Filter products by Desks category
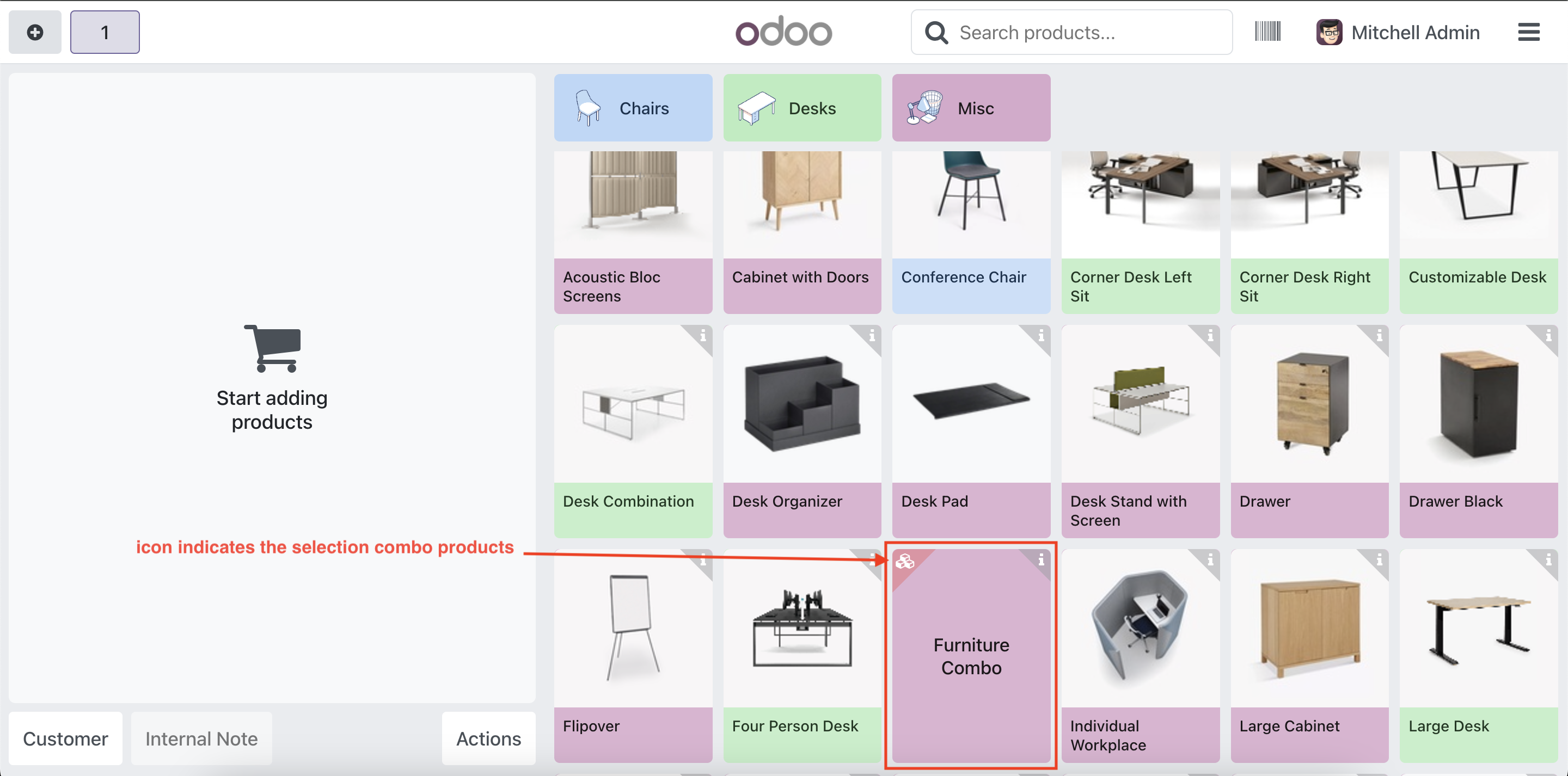The image size is (1568, 776). [801, 108]
